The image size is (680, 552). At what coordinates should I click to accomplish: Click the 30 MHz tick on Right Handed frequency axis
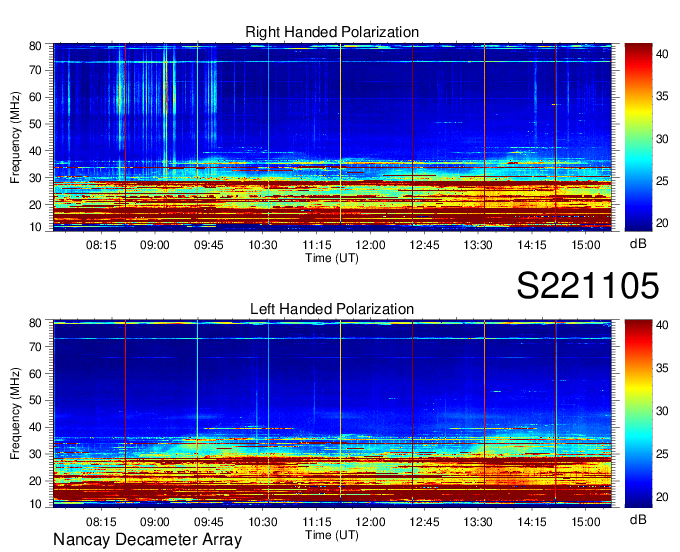tap(36, 178)
